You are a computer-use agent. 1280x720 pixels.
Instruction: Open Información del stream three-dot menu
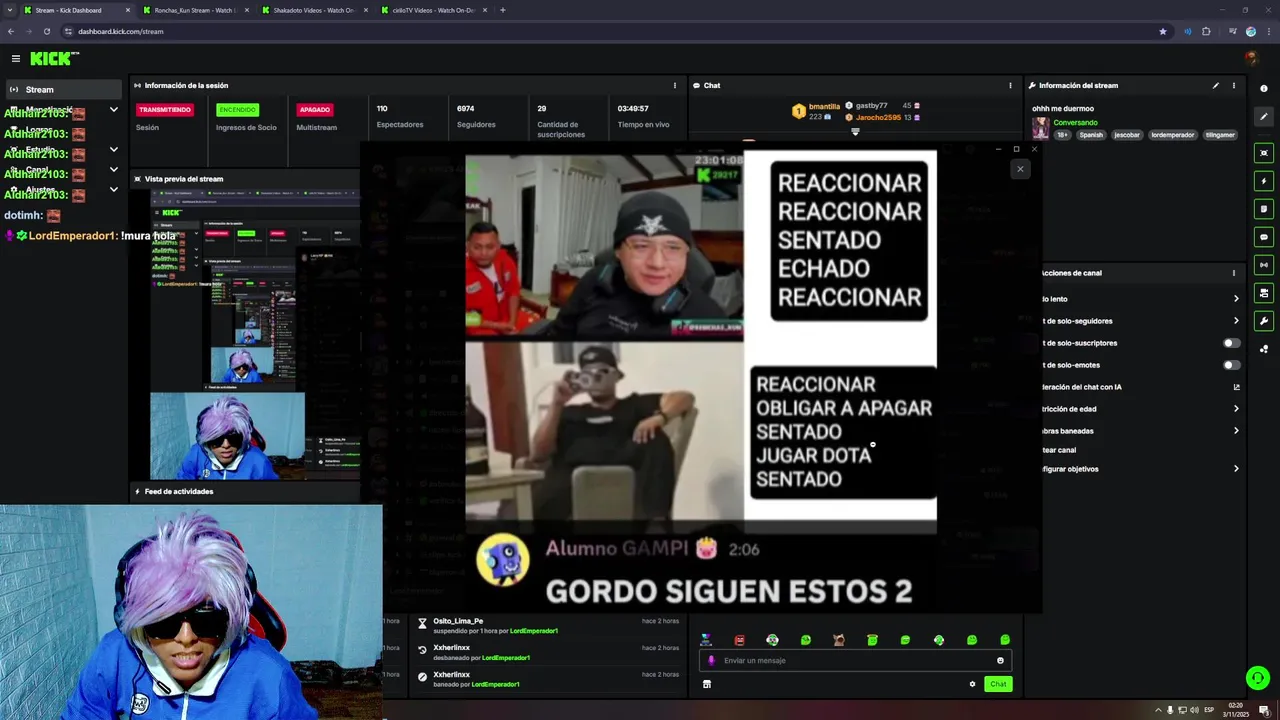pyautogui.click(x=1233, y=86)
